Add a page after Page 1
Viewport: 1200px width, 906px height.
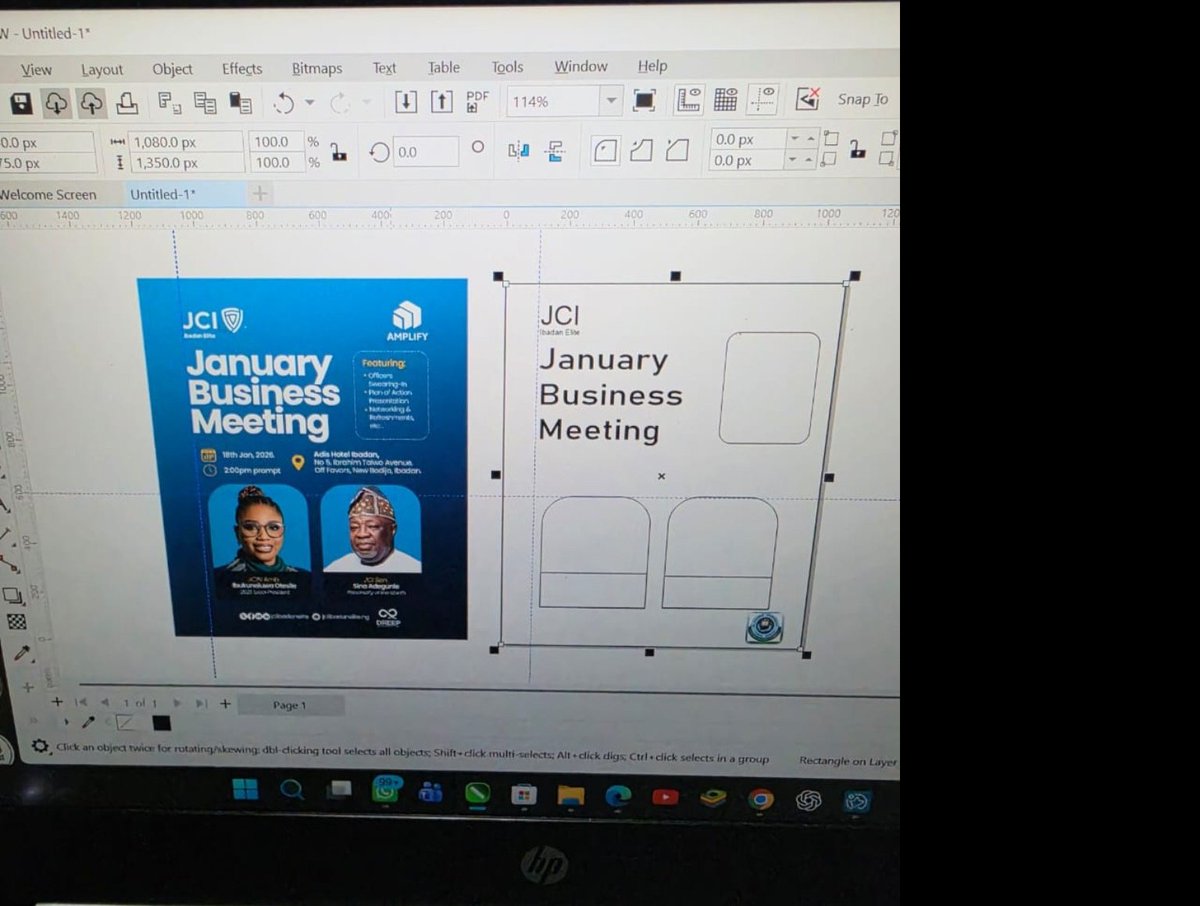(225, 704)
